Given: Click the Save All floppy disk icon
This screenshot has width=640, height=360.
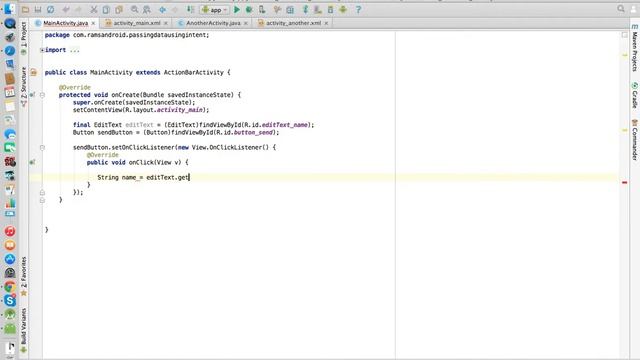Looking at the screenshot, I should pos(38,9).
